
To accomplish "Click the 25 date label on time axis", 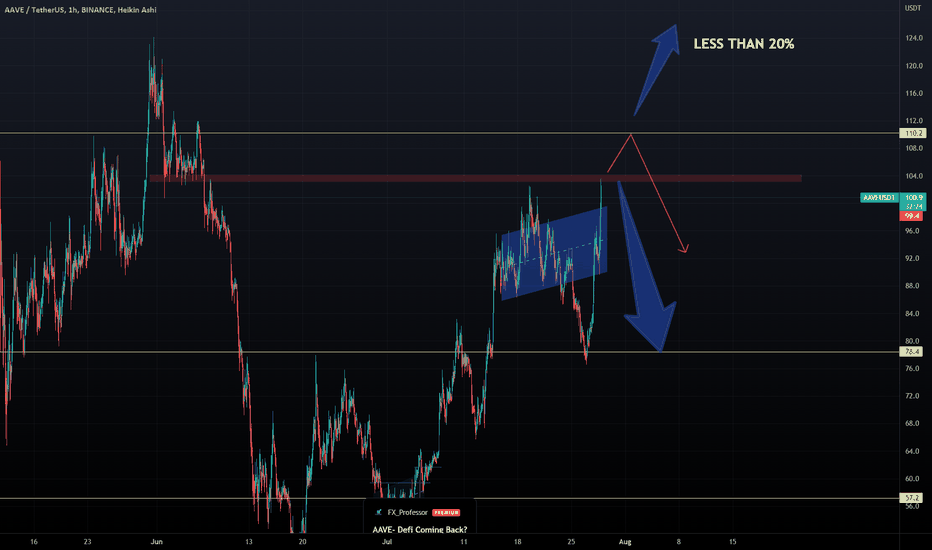I will [571, 542].
